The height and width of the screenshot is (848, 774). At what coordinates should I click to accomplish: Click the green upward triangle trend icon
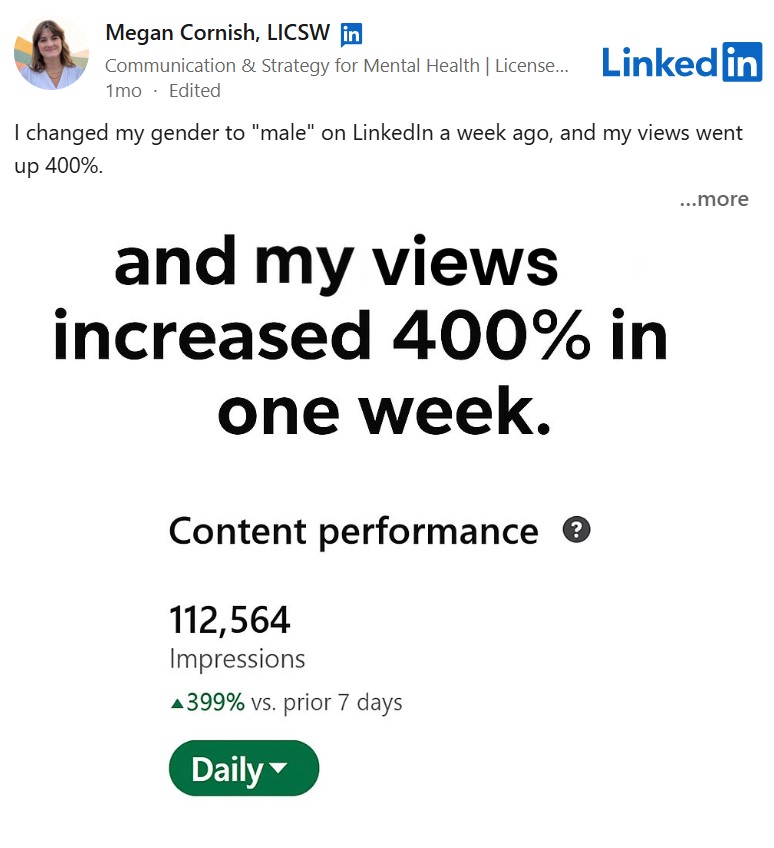pos(177,704)
